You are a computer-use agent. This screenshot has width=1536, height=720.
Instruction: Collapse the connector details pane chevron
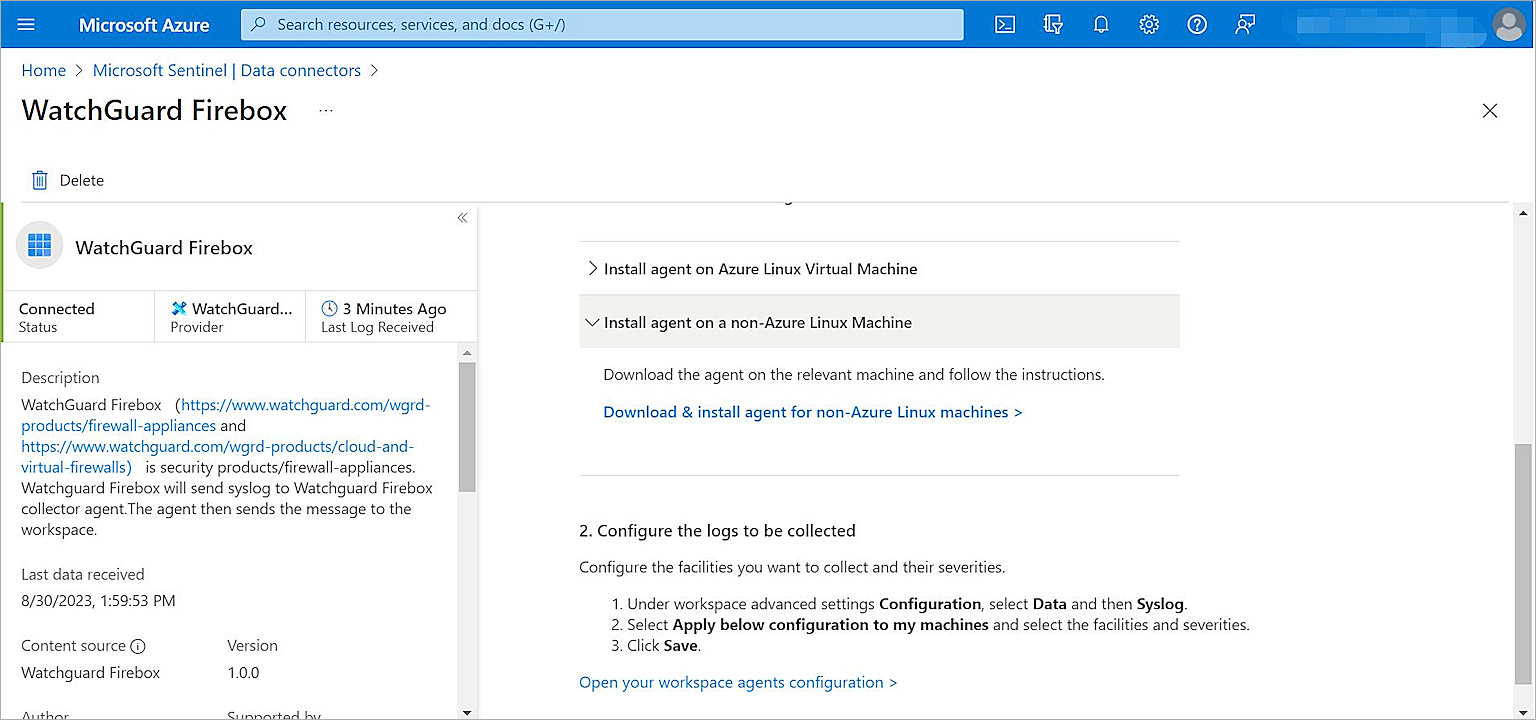click(462, 217)
